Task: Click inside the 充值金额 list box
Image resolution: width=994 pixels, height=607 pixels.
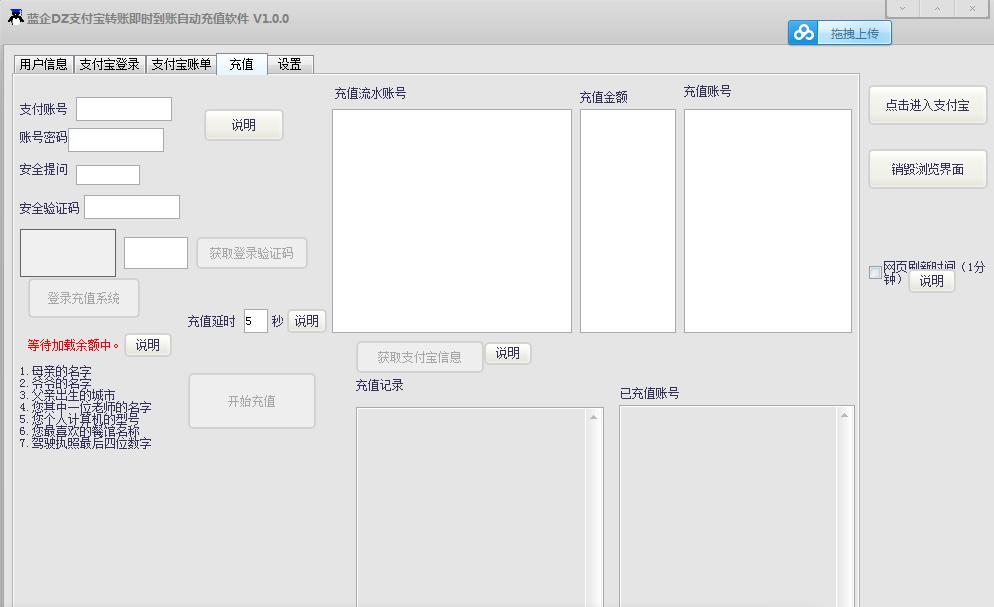Action: (628, 220)
